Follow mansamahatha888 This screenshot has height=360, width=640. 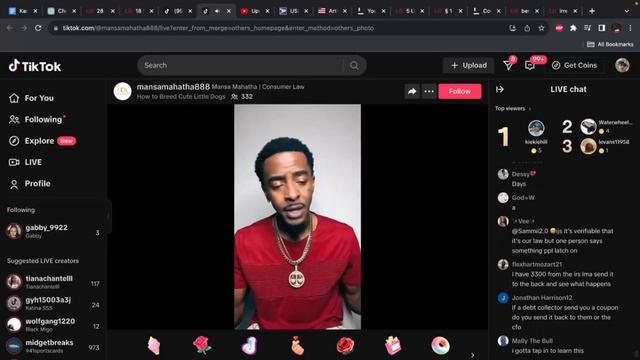(x=460, y=91)
